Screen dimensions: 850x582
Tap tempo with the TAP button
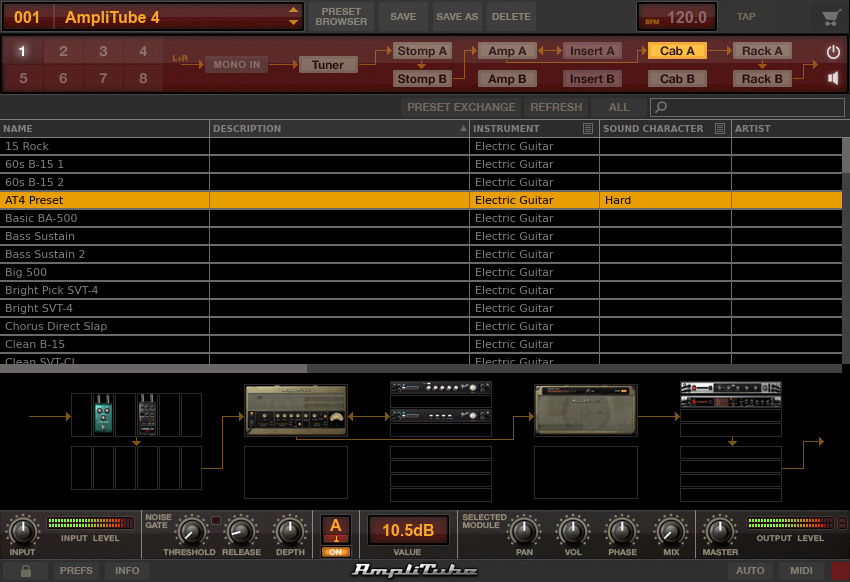coord(746,17)
